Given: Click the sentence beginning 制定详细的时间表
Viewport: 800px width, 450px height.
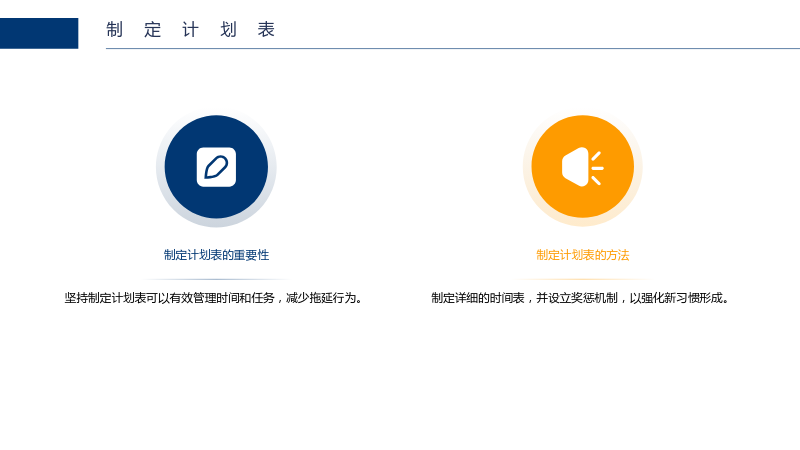Looking at the screenshot, I should (x=581, y=298).
